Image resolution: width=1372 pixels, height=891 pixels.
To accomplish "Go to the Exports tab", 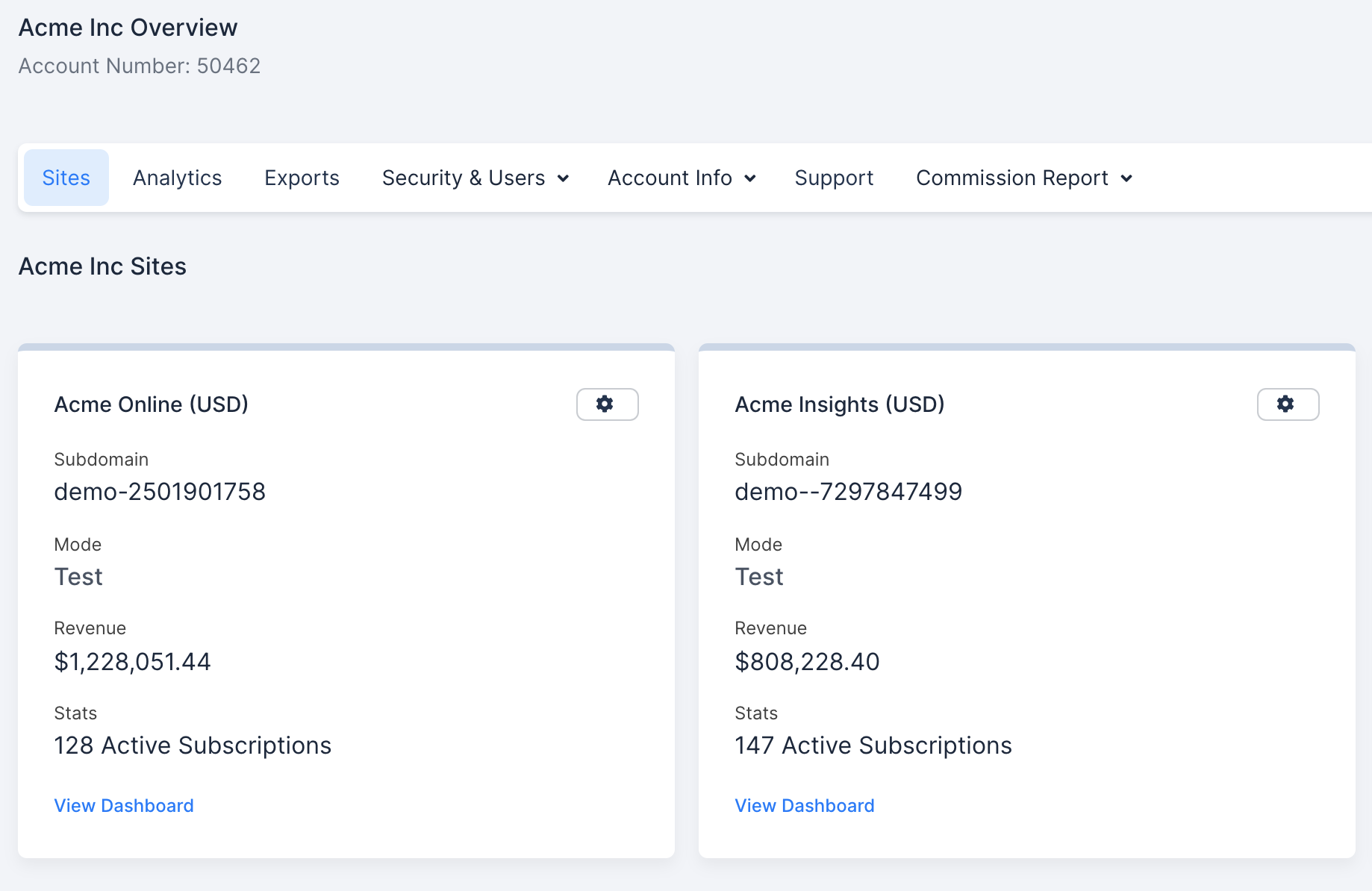I will coord(302,178).
